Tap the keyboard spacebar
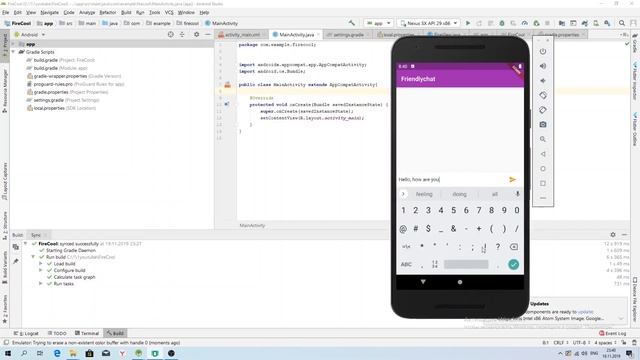Viewport: 640px width, 360px height. point(466,264)
